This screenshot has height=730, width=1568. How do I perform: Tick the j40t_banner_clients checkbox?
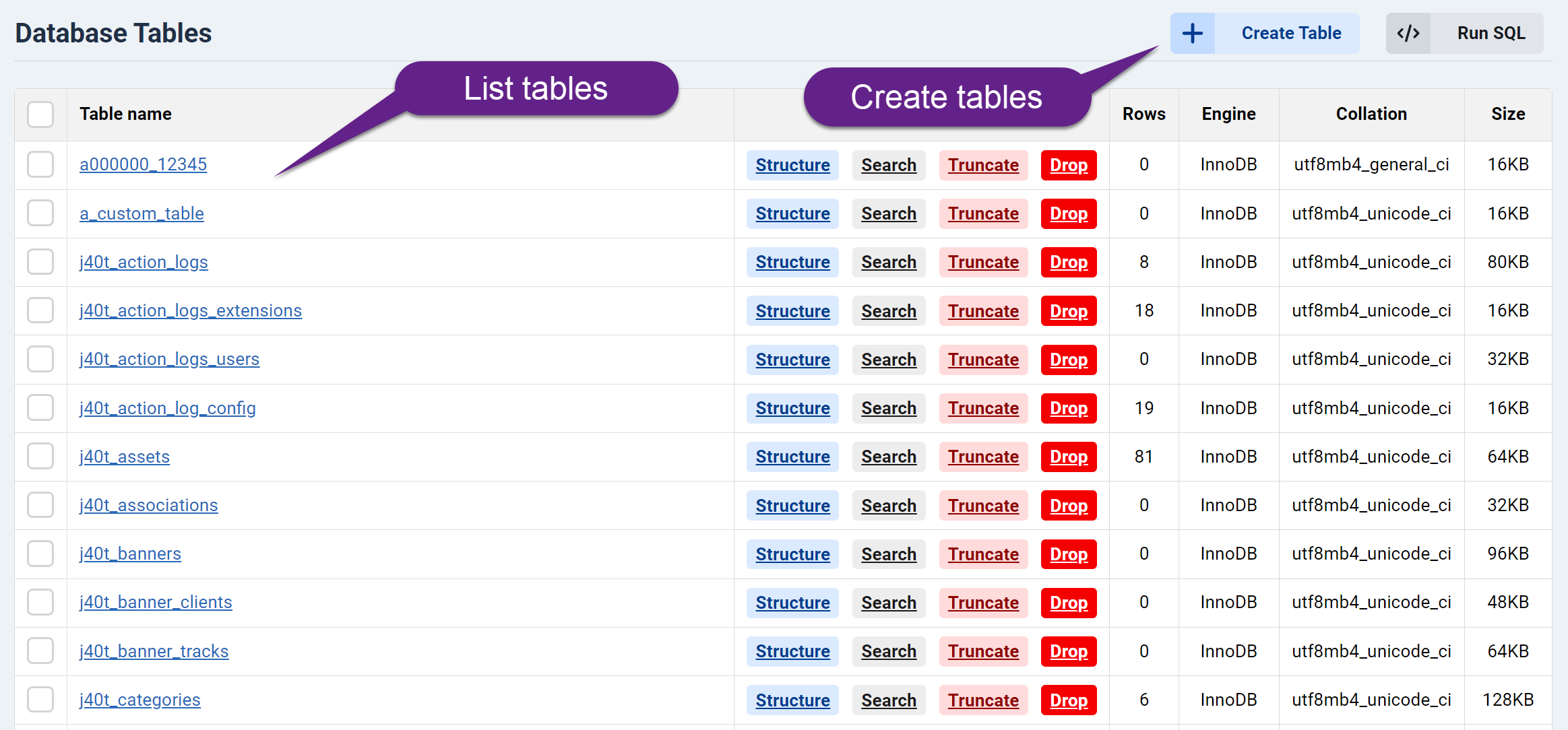[x=40, y=602]
